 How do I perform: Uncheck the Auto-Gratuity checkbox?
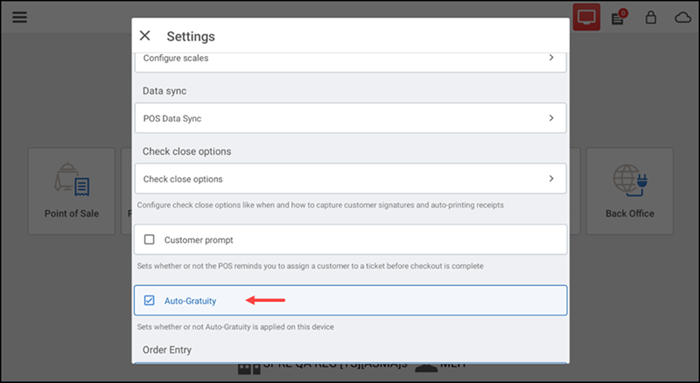pyautogui.click(x=149, y=300)
